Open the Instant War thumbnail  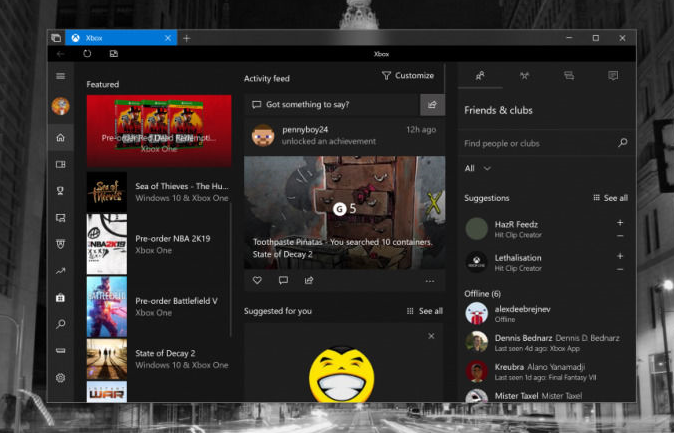click(107, 391)
